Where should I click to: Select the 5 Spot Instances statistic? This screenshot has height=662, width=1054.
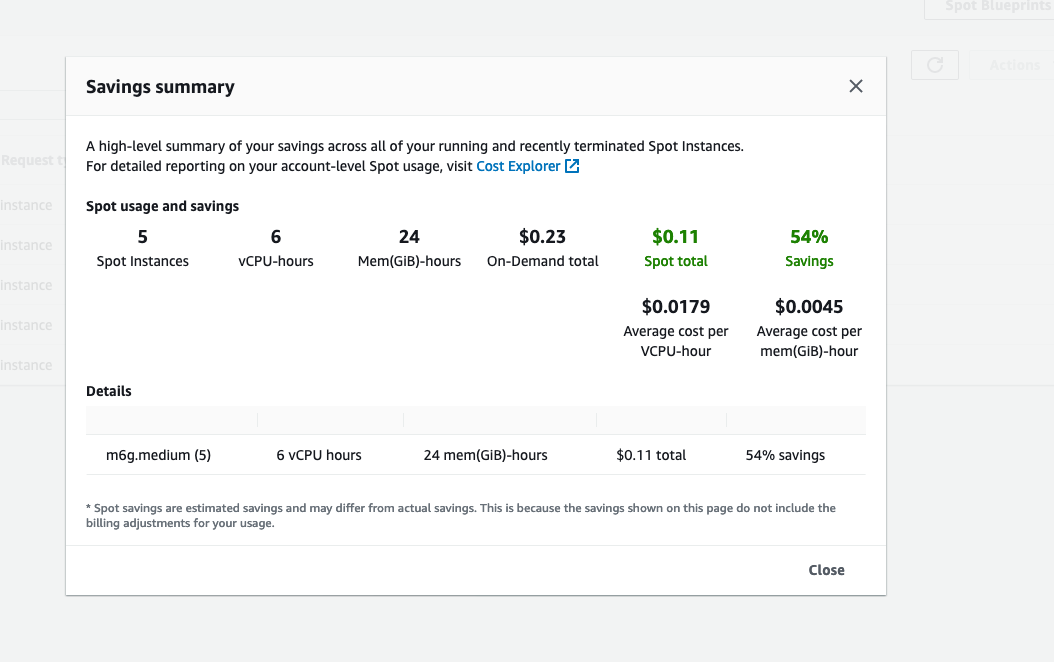(142, 237)
